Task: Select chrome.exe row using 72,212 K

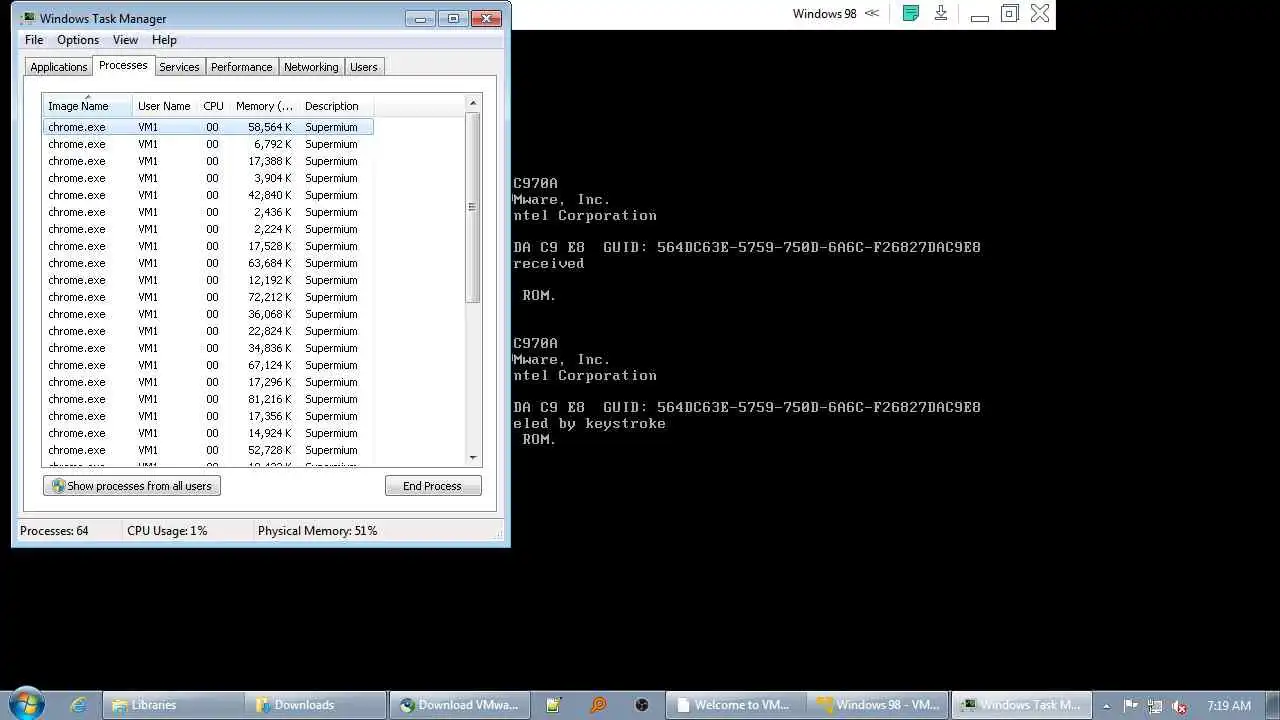Action: (208, 297)
